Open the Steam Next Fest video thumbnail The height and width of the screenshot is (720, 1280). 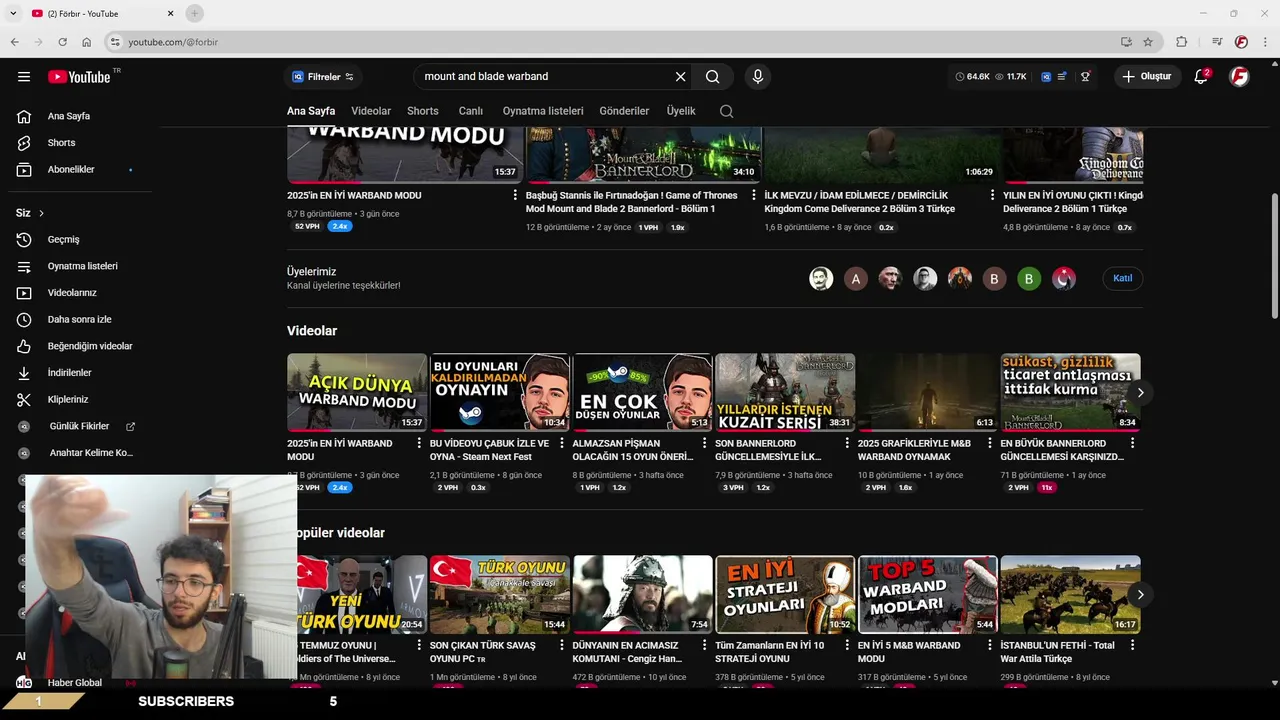[x=500, y=392]
